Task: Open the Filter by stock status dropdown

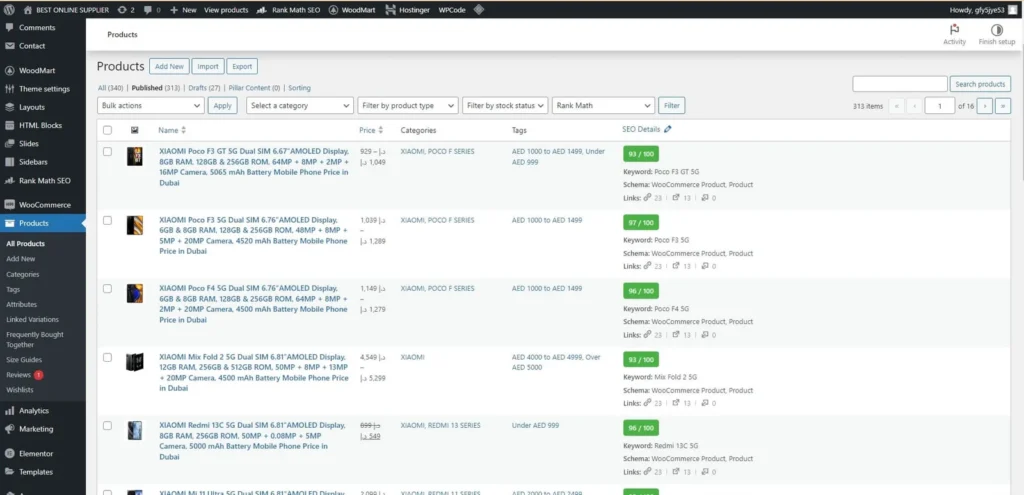Action: point(506,105)
